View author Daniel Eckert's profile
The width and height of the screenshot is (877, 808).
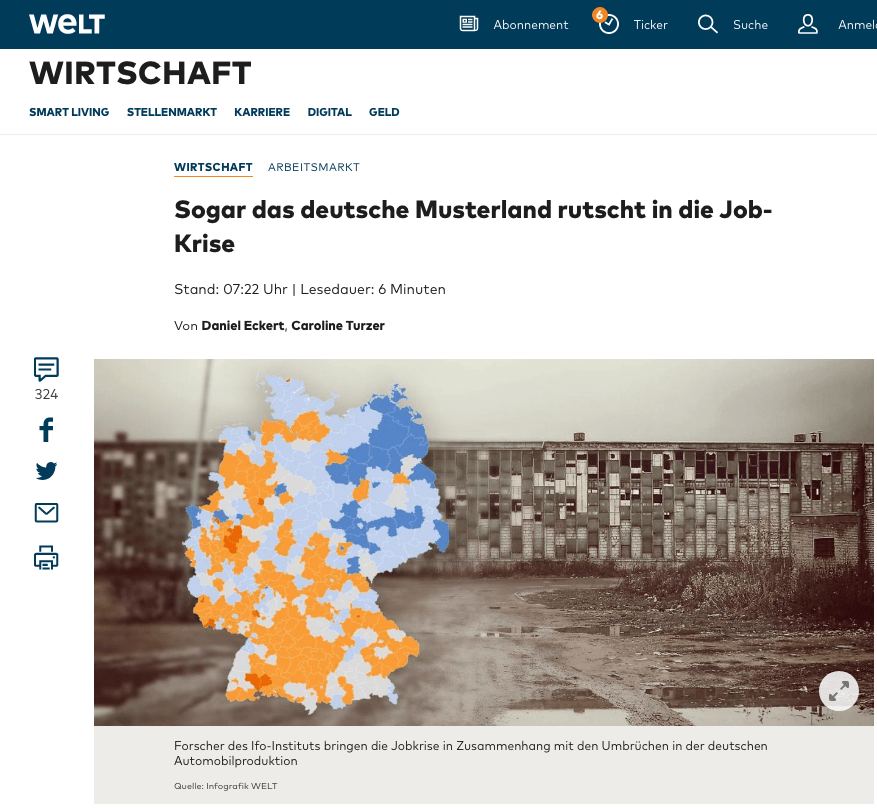(x=243, y=325)
